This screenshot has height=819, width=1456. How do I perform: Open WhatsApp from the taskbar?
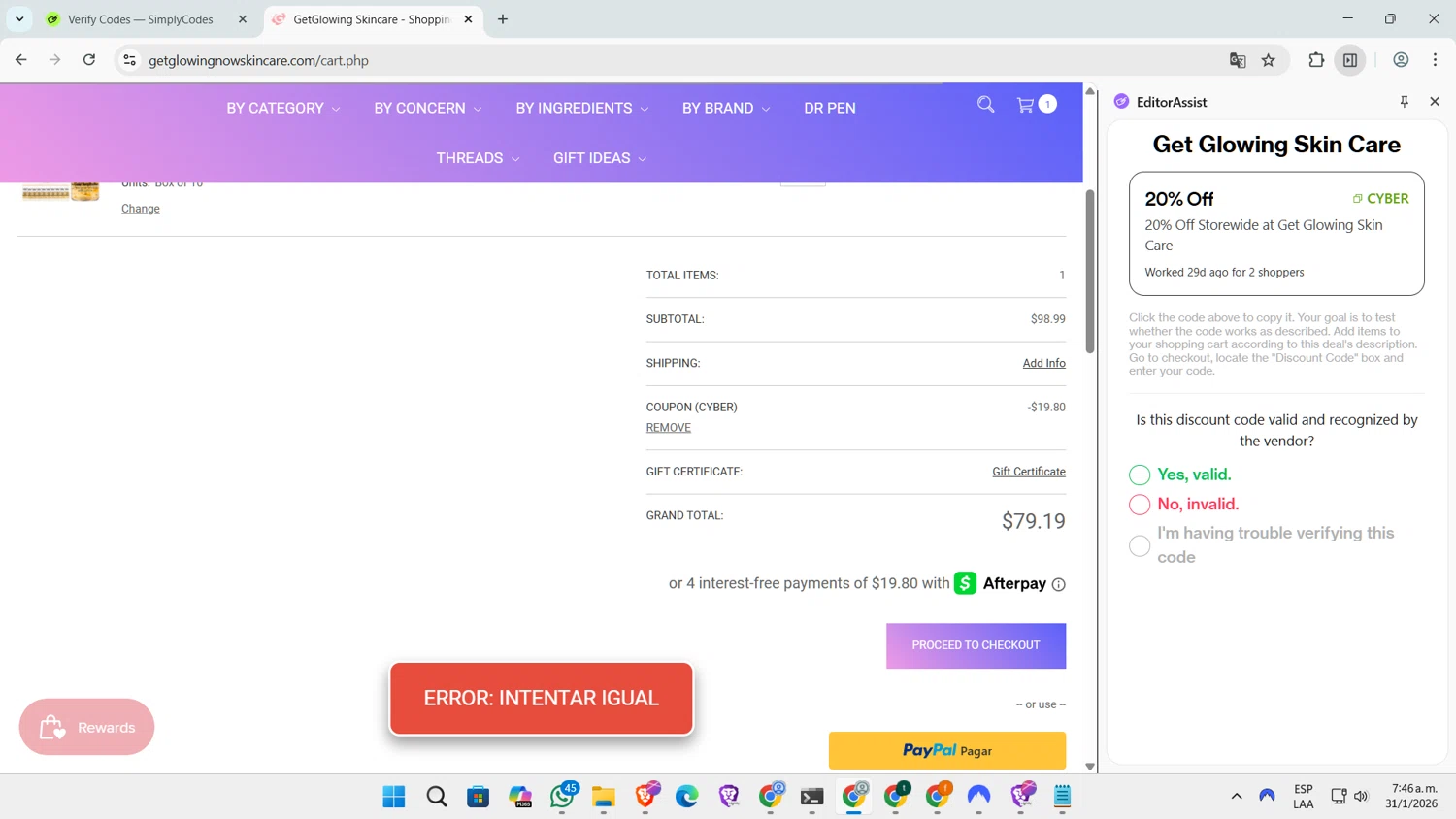pyautogui.click(x=563, y=797)
